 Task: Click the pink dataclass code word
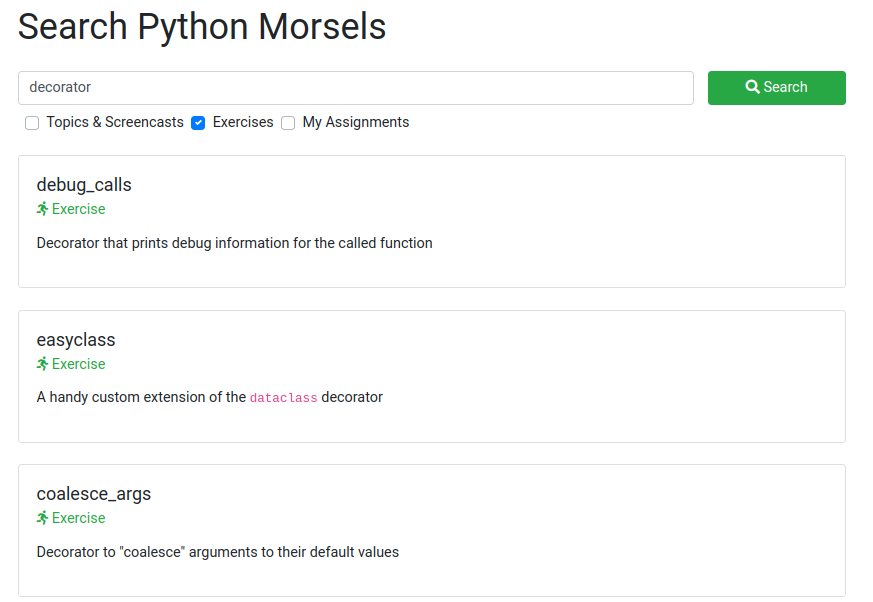(283, 398)
